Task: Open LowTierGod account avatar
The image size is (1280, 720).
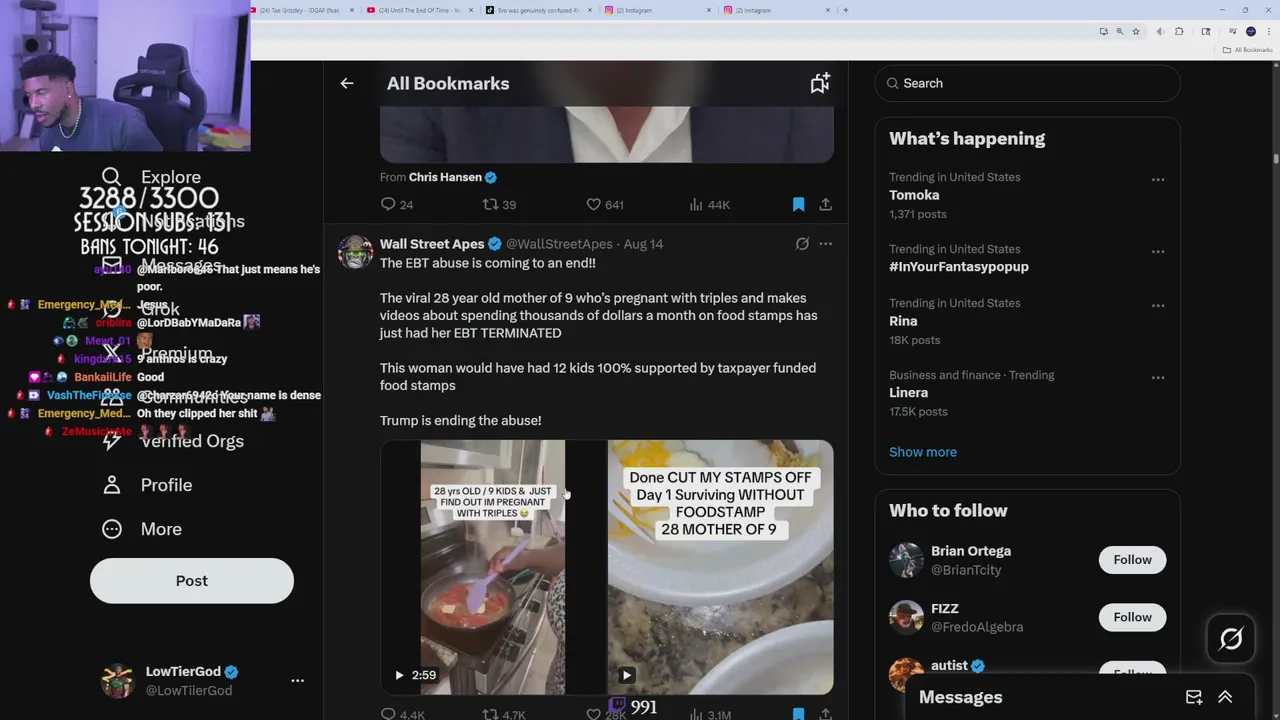Action: click(118, 680)
